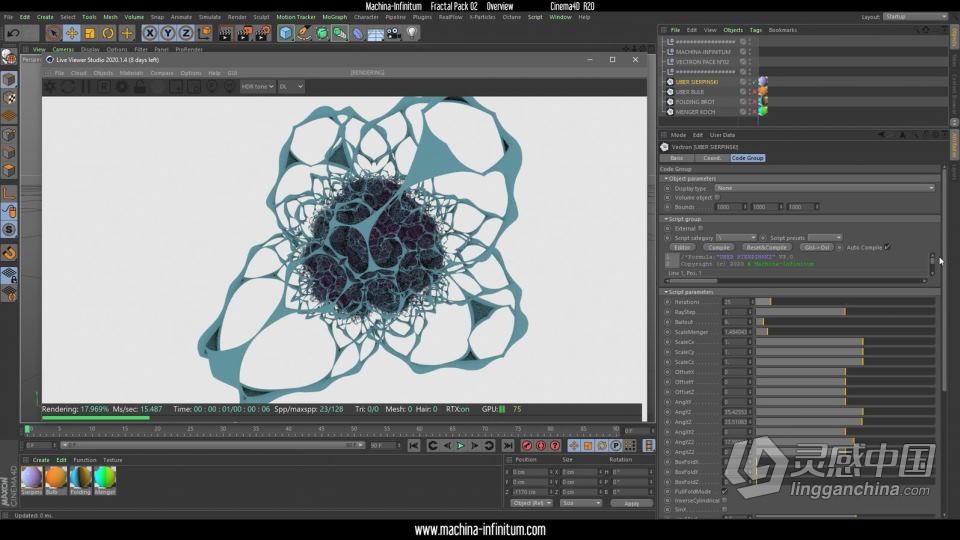Screen dimensions: 960x540
Task: Open the MoGraph menu
Action: click(x=334, y=17)
